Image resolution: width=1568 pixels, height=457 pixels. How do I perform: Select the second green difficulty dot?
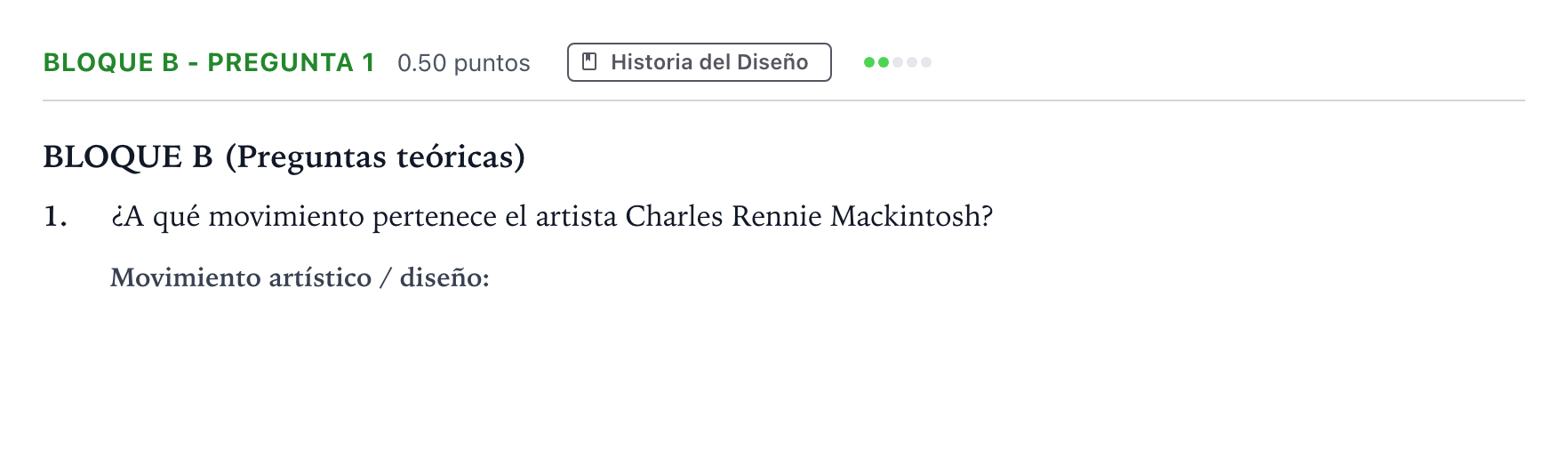884,62
